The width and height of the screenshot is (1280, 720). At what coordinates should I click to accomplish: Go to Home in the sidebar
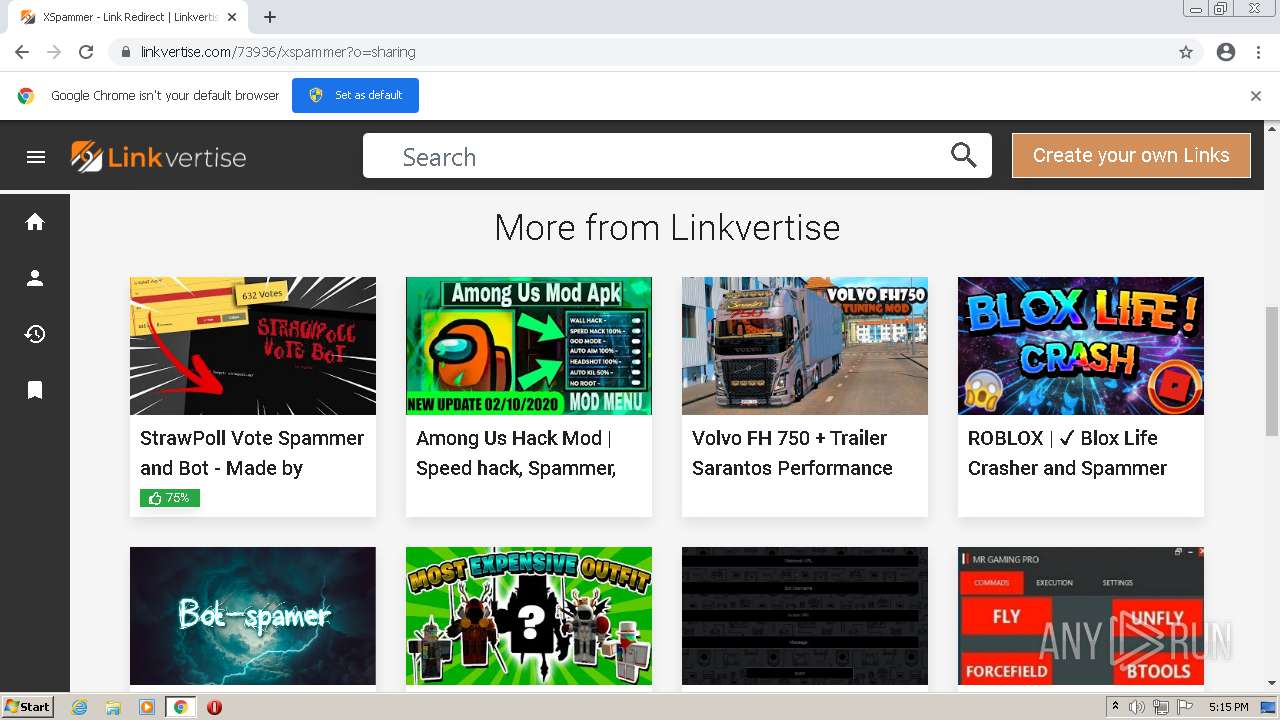(35, 222)
